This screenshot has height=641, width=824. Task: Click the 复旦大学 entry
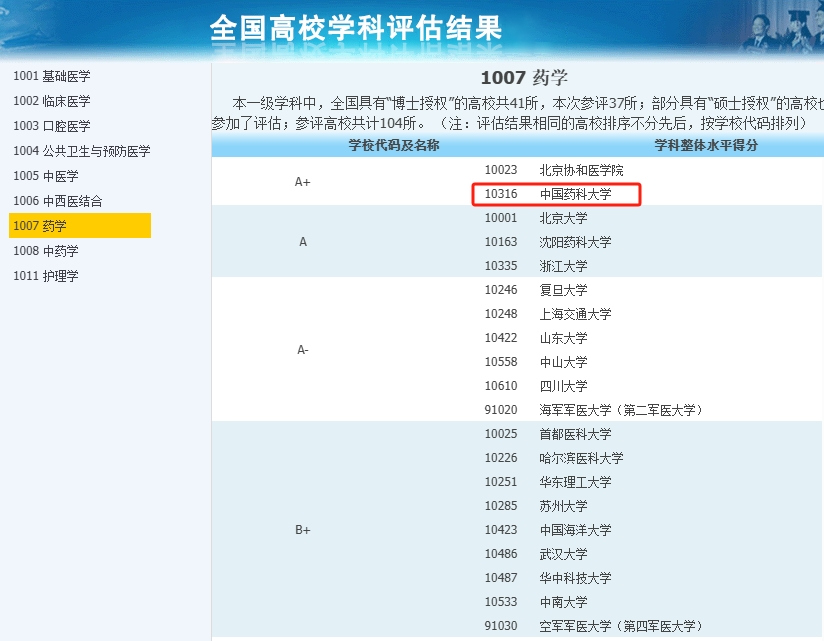tap(563, 290)
